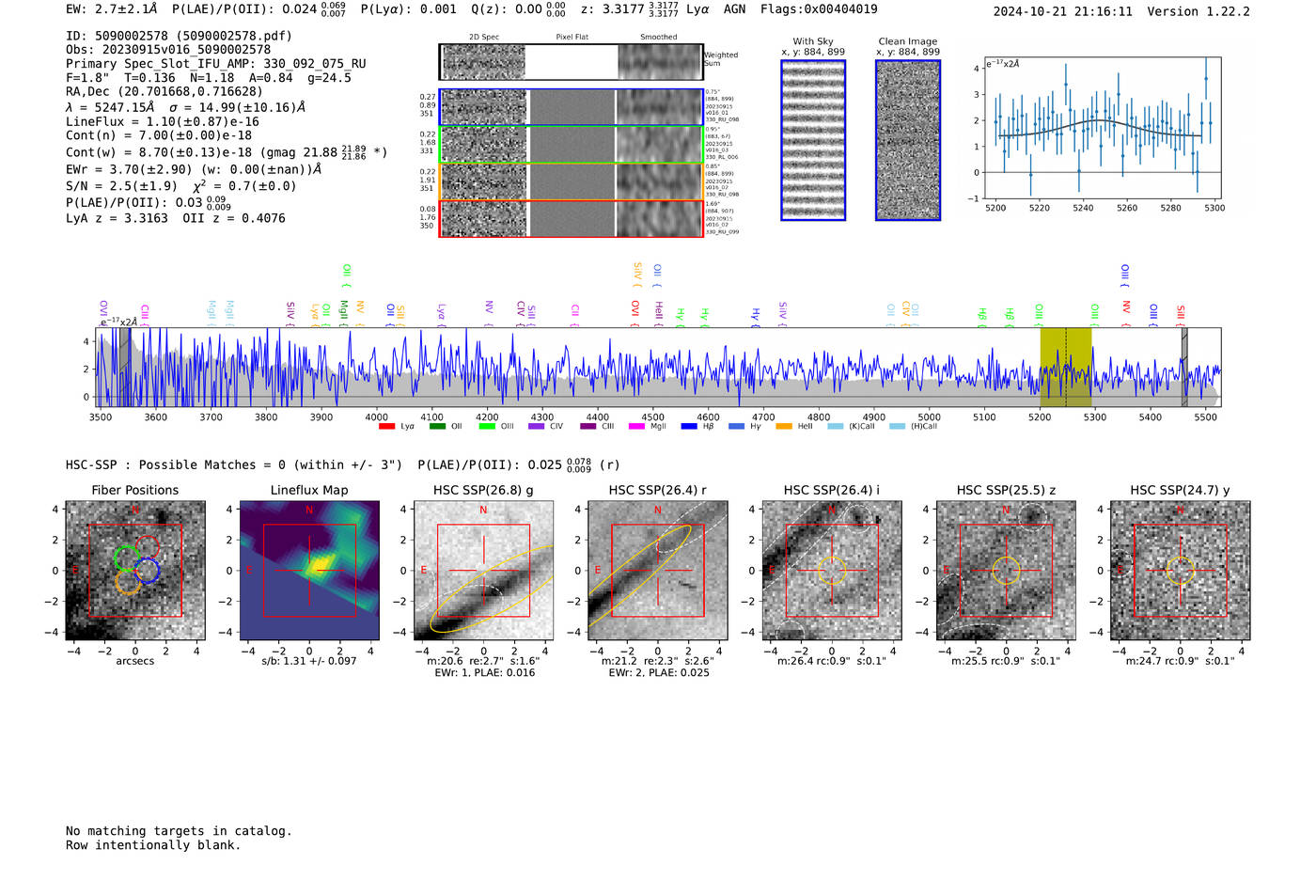Click the m:24.7 rc:0.9" s:0.1" caption
Viewport: 1316px width, 896px height.
[x=1181, y=661]
